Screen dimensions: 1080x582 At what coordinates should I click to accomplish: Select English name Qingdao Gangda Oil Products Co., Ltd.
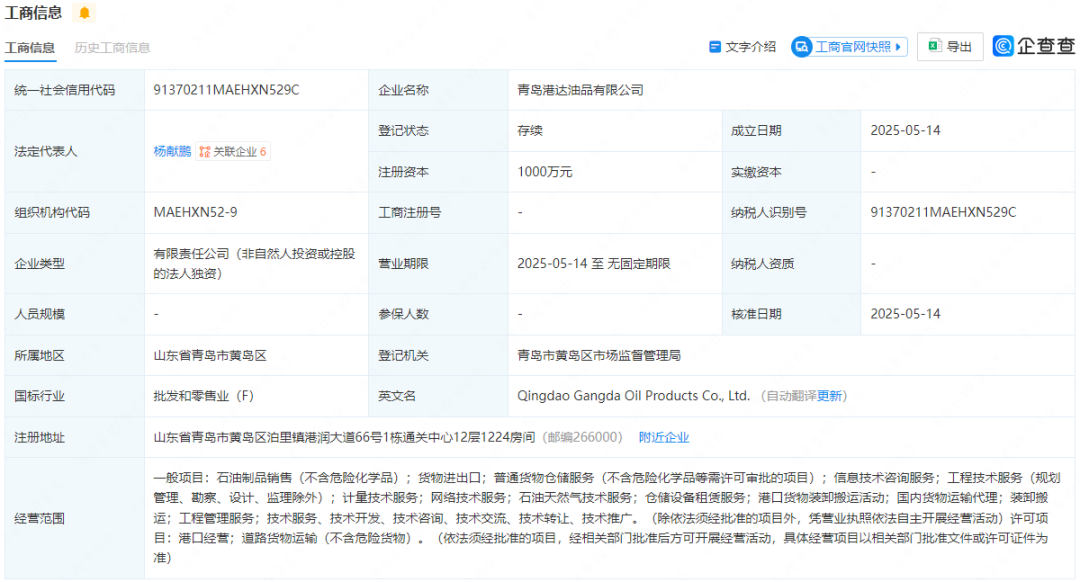(634, 396)
